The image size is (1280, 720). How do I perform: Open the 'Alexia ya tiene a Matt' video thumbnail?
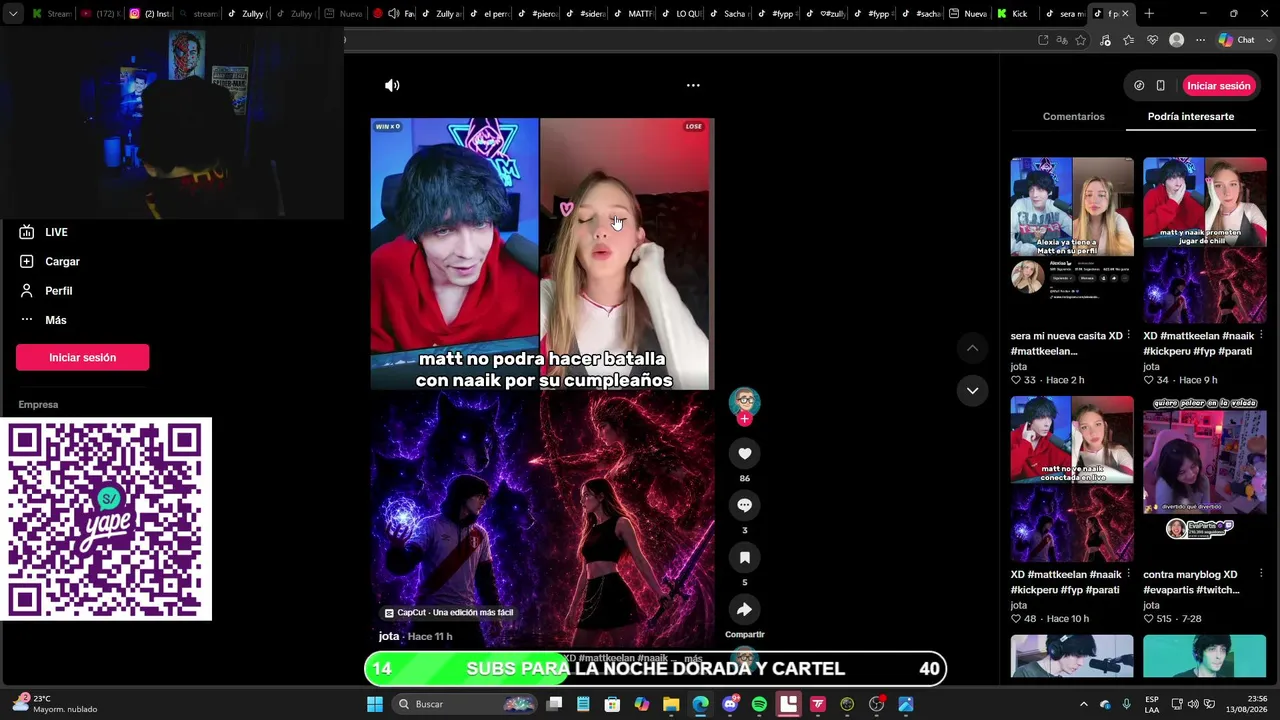click(1072, 240)
